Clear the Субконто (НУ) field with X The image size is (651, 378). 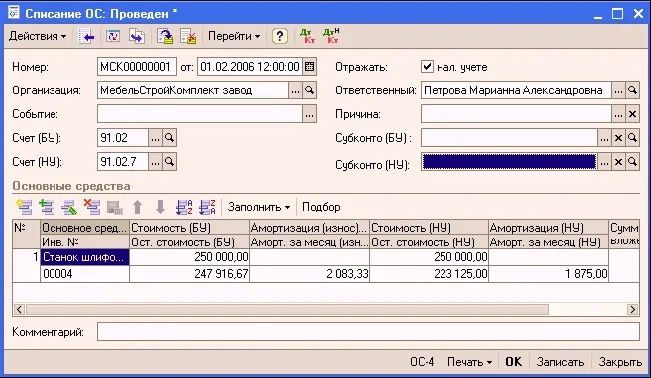(618, 162)
